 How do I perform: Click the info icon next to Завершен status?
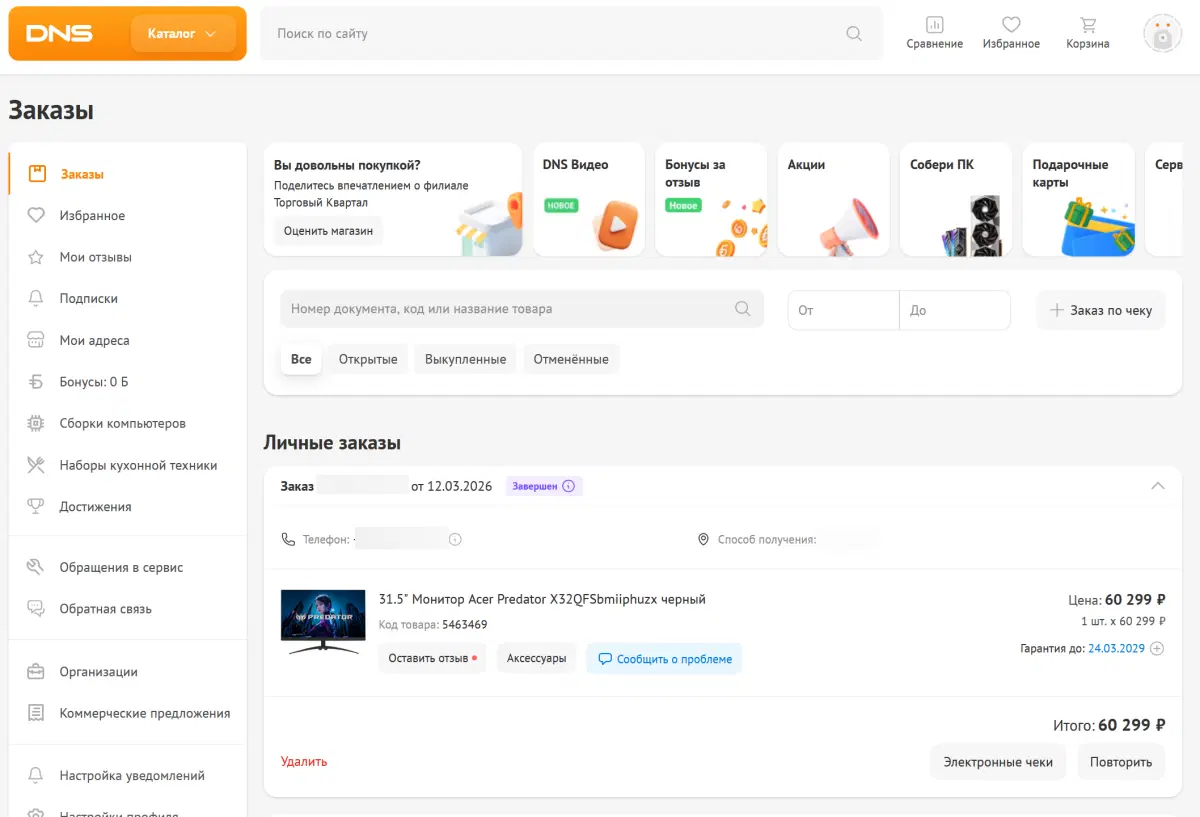569,486
